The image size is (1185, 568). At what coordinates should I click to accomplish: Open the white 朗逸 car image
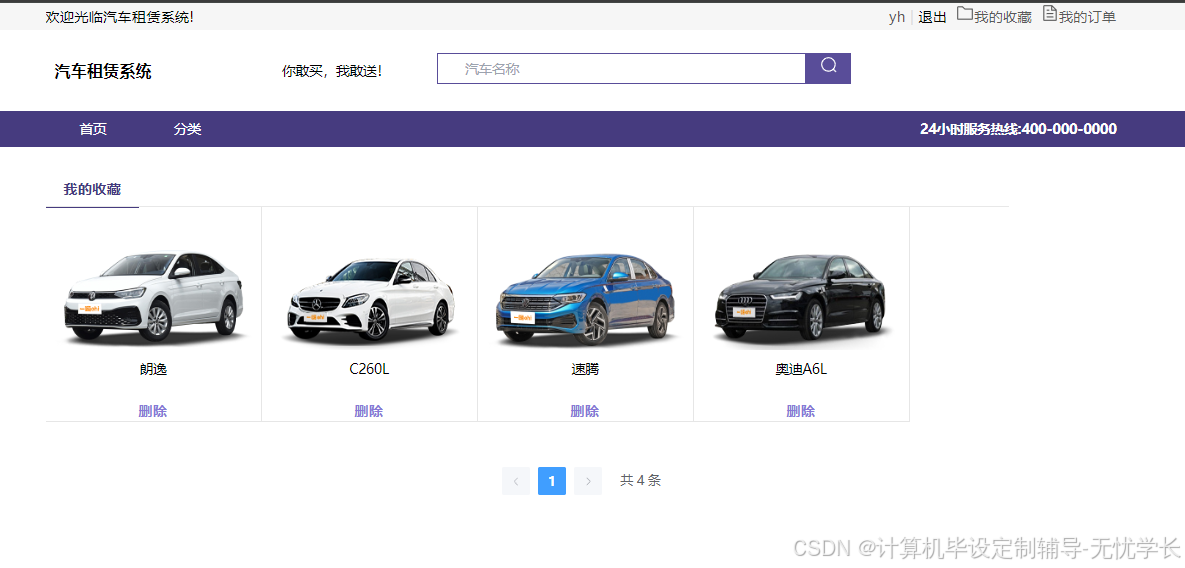(153, 298)
